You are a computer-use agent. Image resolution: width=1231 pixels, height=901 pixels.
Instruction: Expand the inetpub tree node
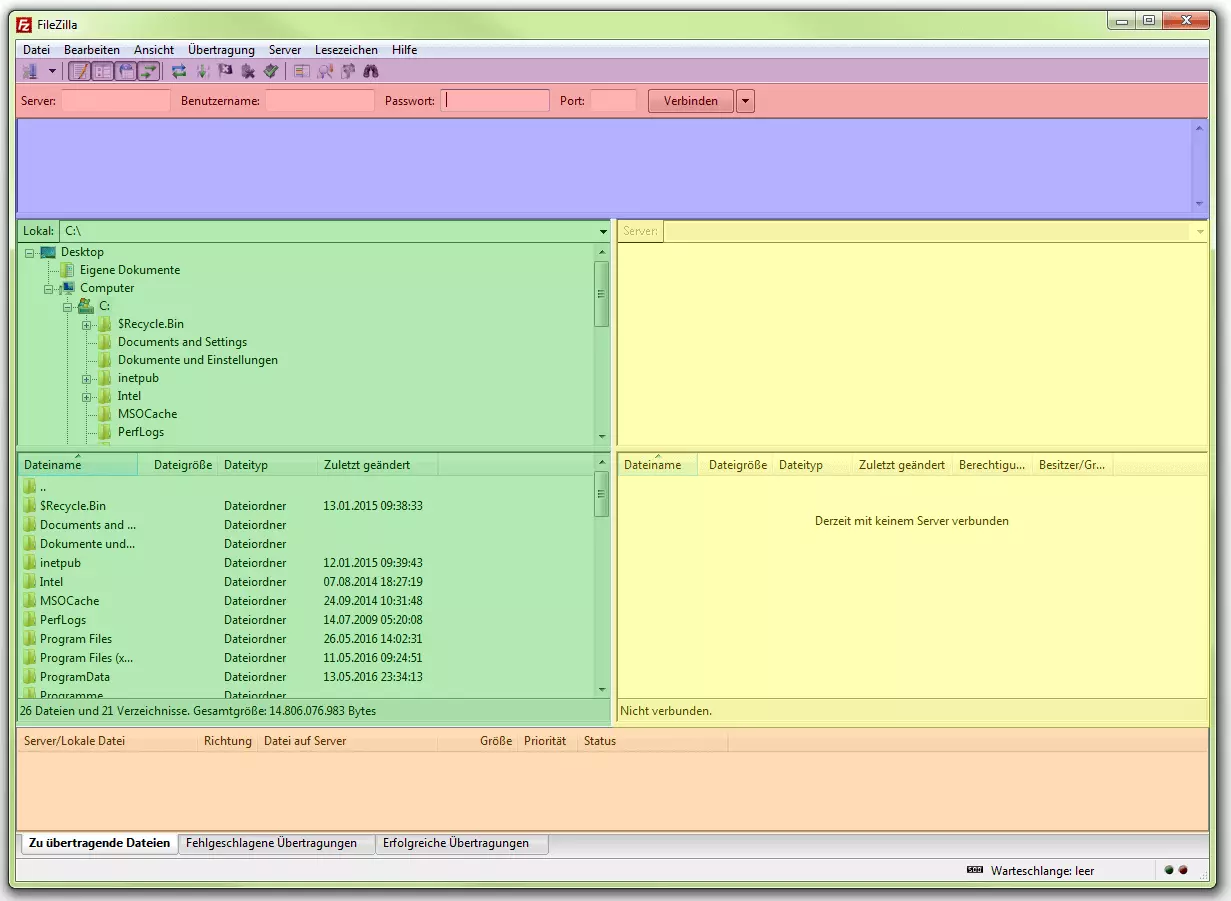[x=87, y=379]
